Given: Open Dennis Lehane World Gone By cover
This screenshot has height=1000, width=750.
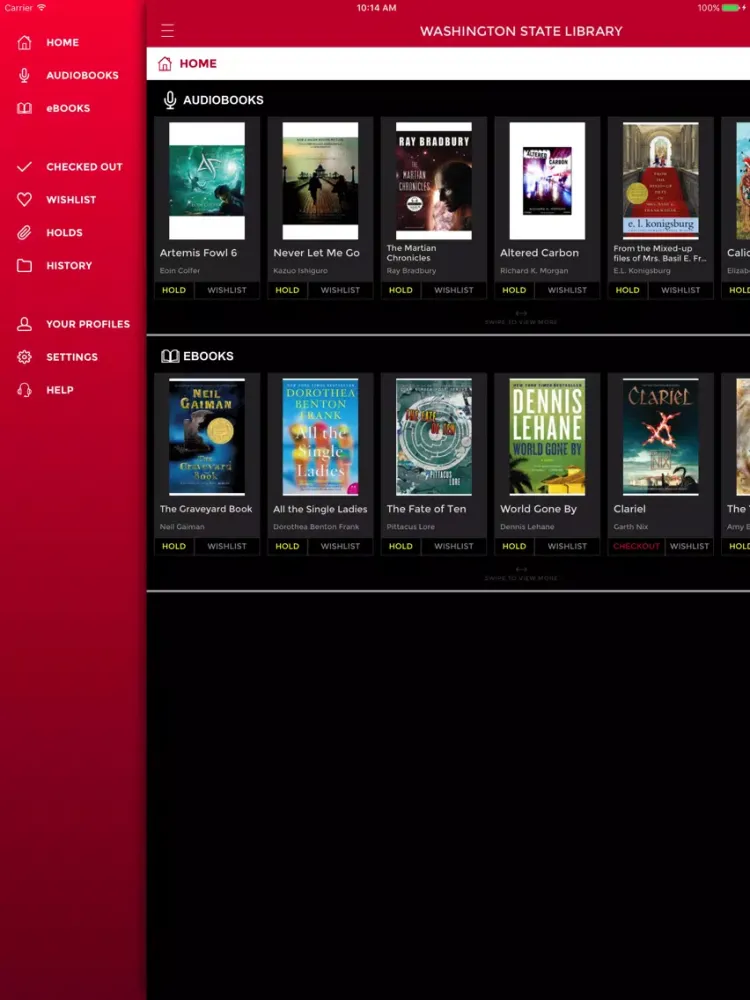Looking at the screenshot, I should pyautogui.click(x=547, y=437).
